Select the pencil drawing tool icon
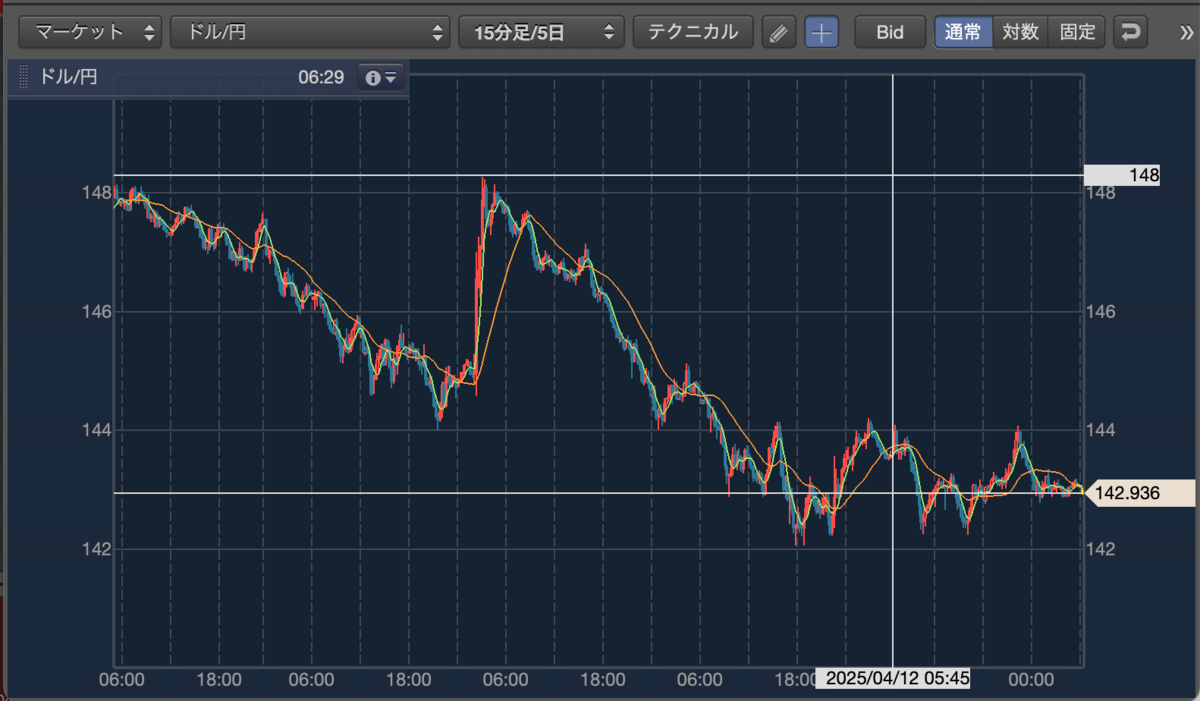Viewport: 1200px width, 701px height. tap(779, 33)
